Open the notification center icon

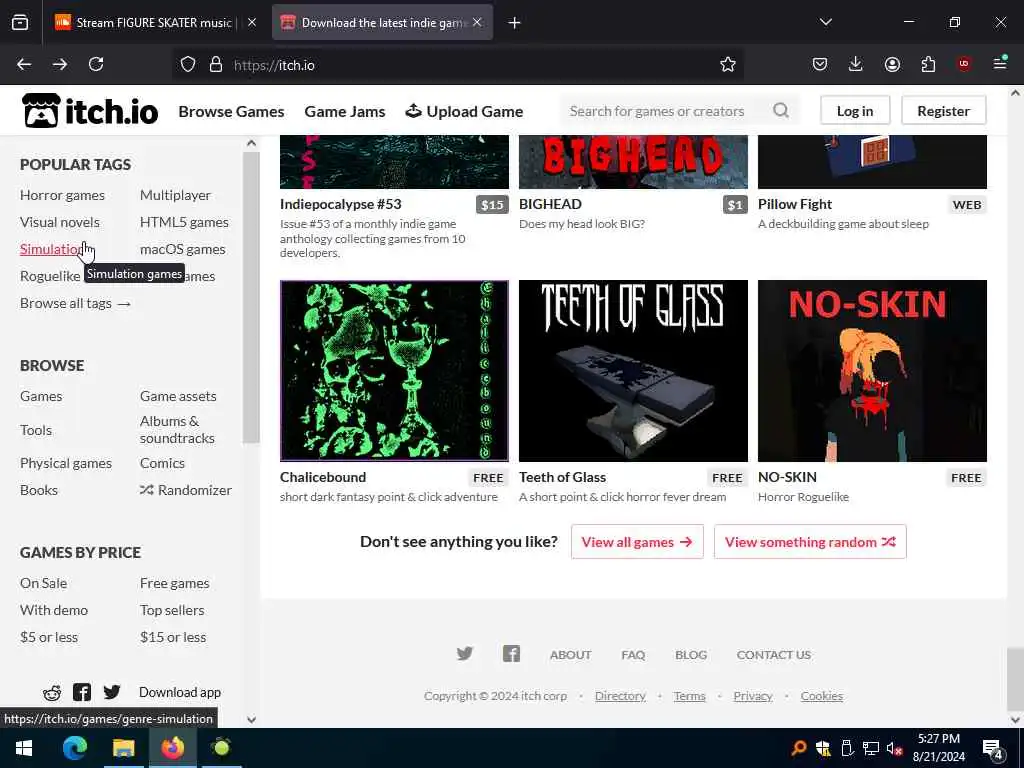coord(993,750)
